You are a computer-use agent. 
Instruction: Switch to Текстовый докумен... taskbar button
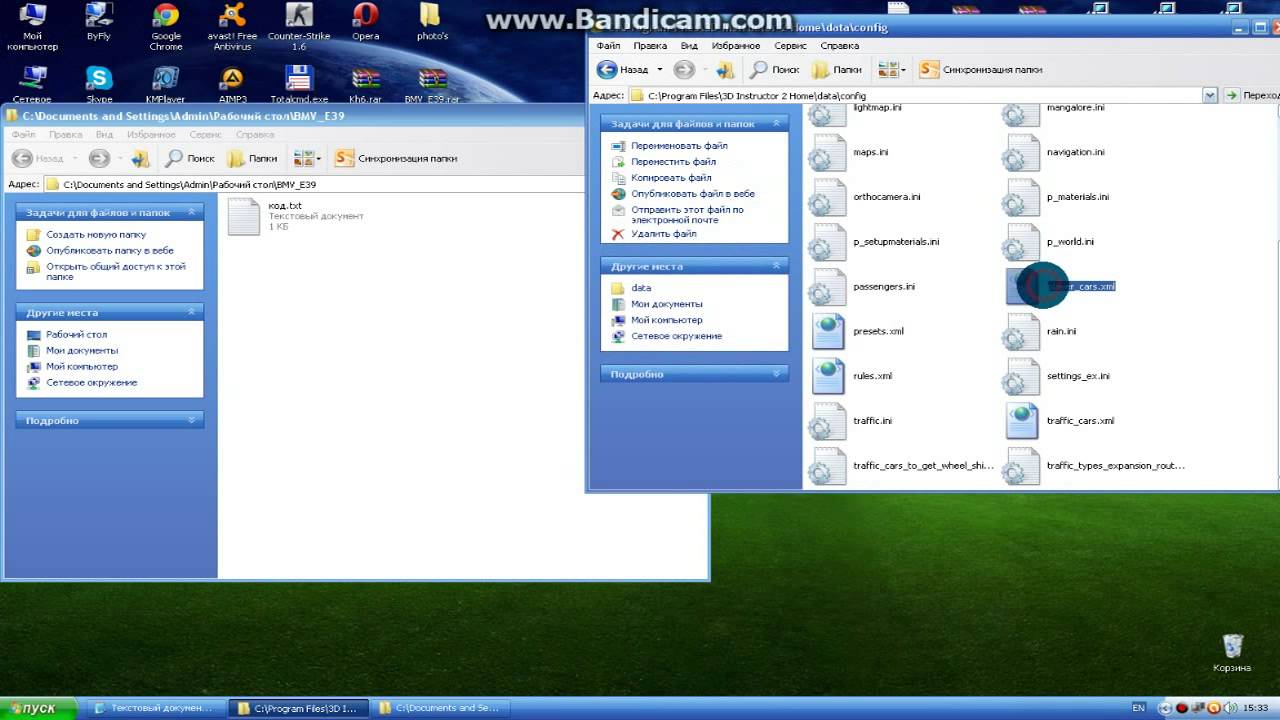[x=153, y=708]
